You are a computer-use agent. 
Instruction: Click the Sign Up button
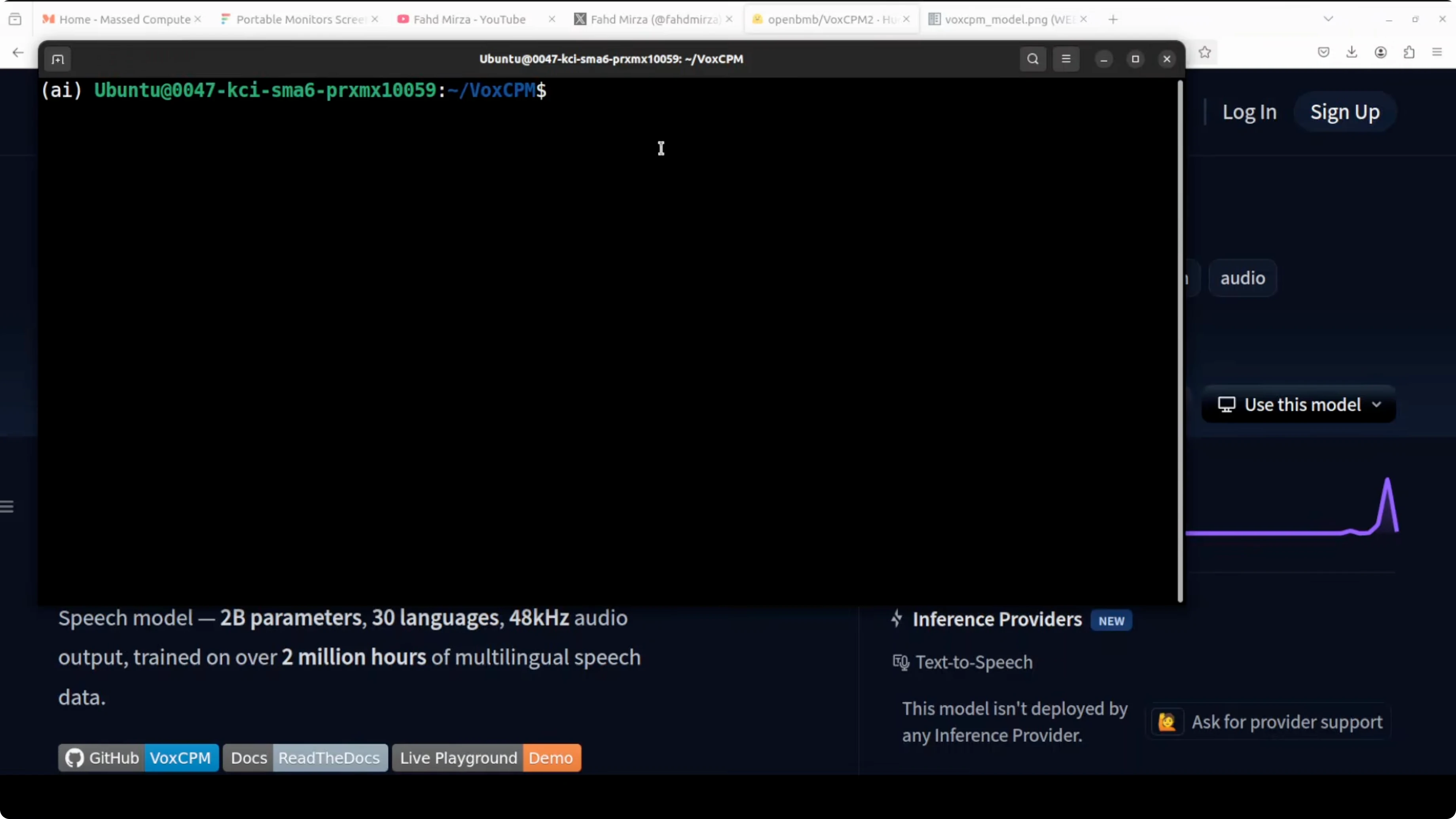coord(1345,112)
